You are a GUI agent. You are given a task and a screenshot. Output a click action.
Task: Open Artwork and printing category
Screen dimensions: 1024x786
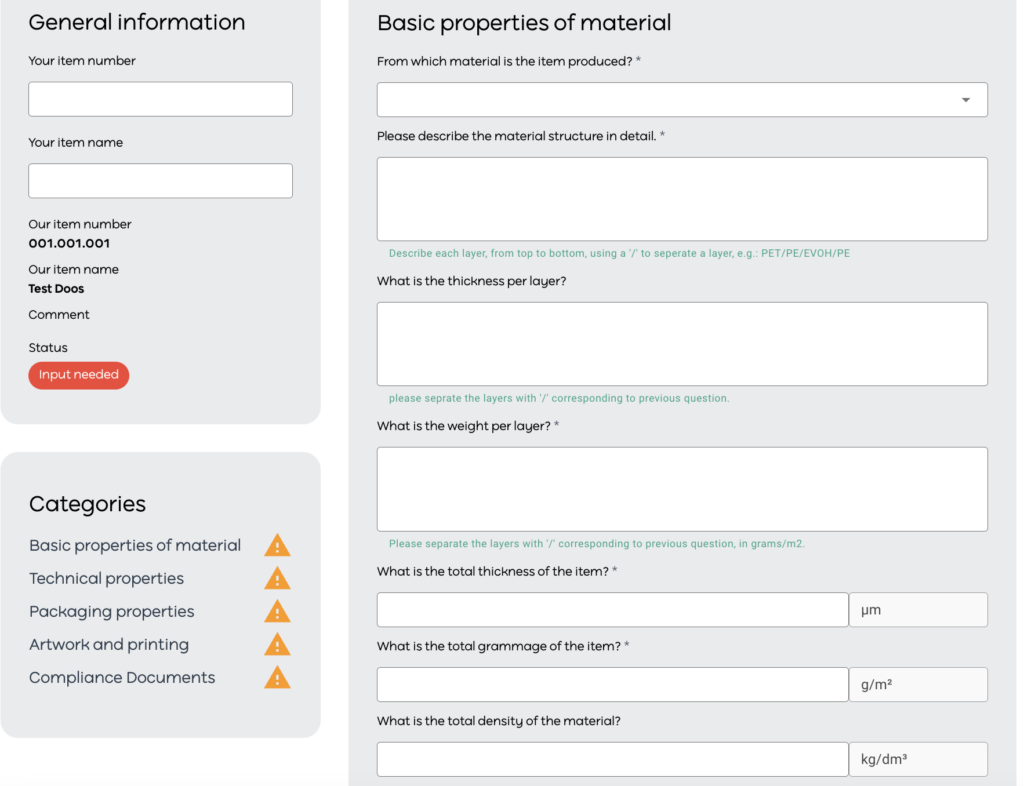[x=109, y=644]
